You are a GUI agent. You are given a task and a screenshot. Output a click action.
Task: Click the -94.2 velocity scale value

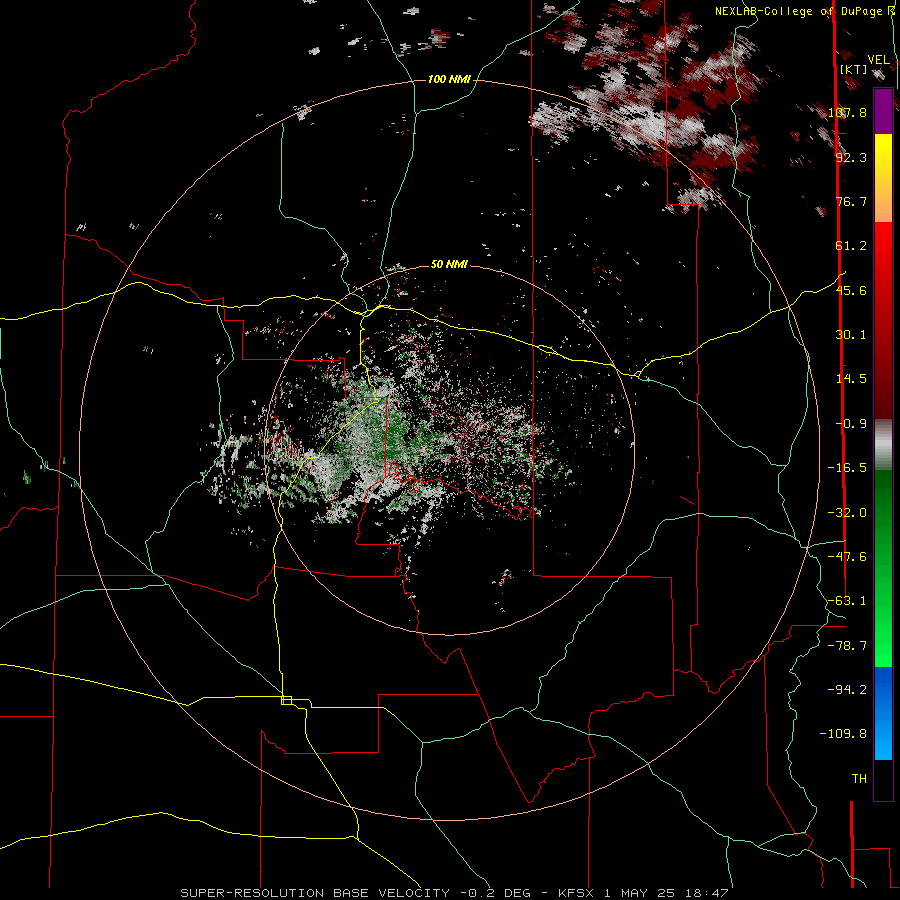pos(847,689)
